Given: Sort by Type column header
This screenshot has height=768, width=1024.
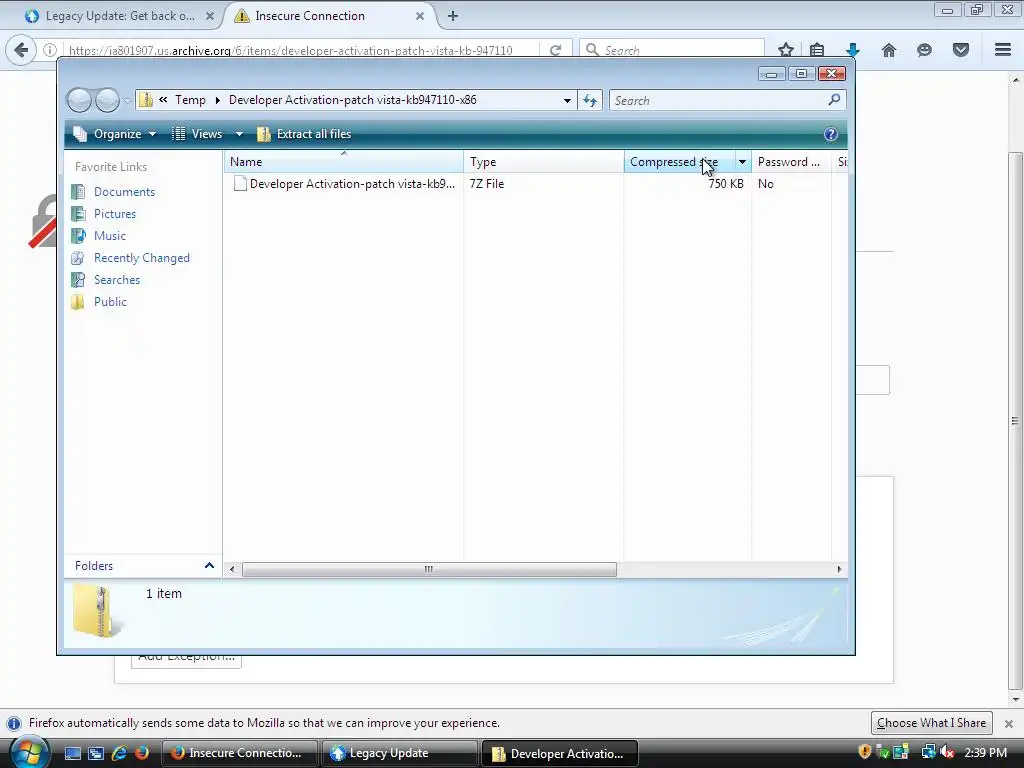Looking at the screenshot, I should [x=543, y=162].
